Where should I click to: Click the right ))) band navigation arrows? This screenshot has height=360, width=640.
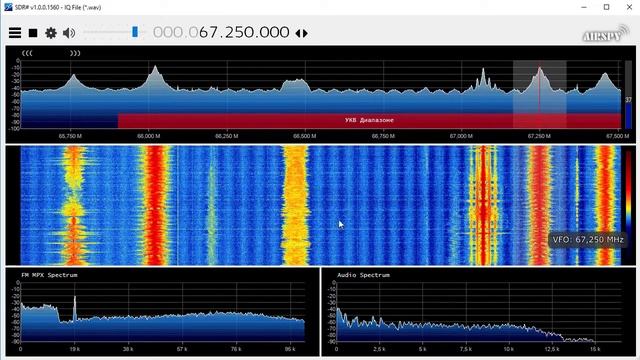point(75,53)
